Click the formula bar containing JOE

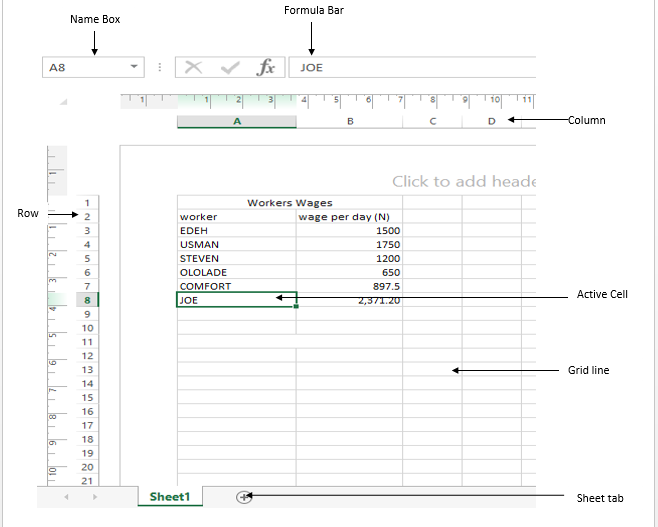pos(412,67)
